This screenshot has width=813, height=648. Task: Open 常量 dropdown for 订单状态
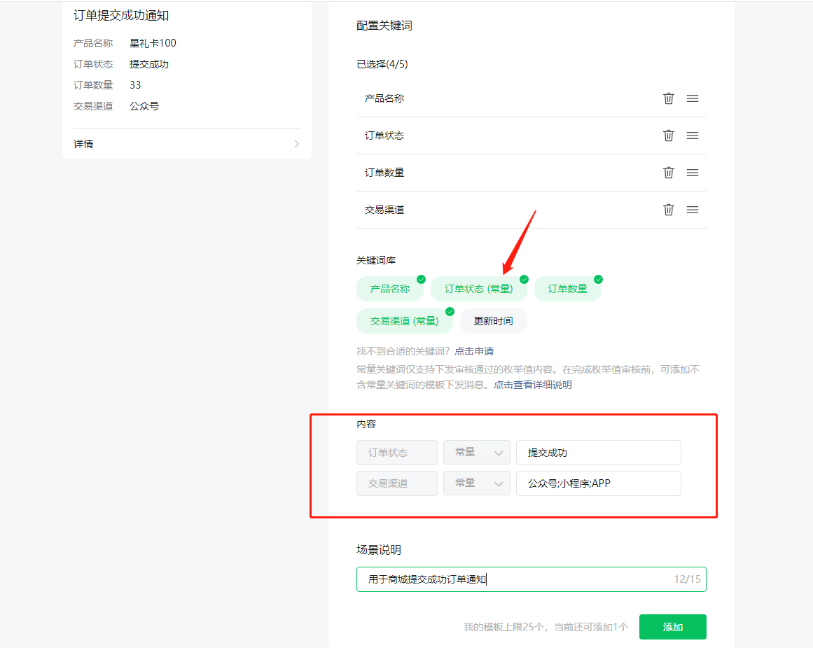click(476, 453)
